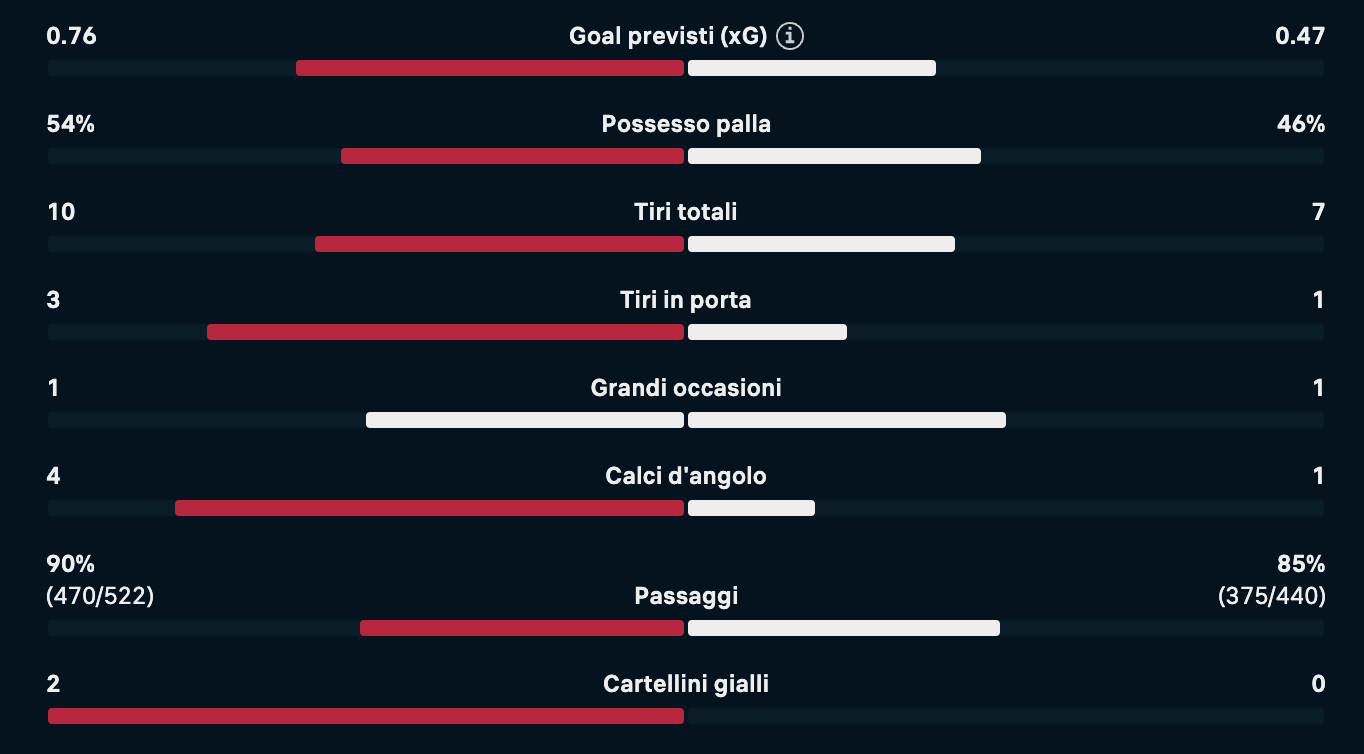Click the (470/522) passes value
Screen dimensions: 1364x754
click(100, 597)
